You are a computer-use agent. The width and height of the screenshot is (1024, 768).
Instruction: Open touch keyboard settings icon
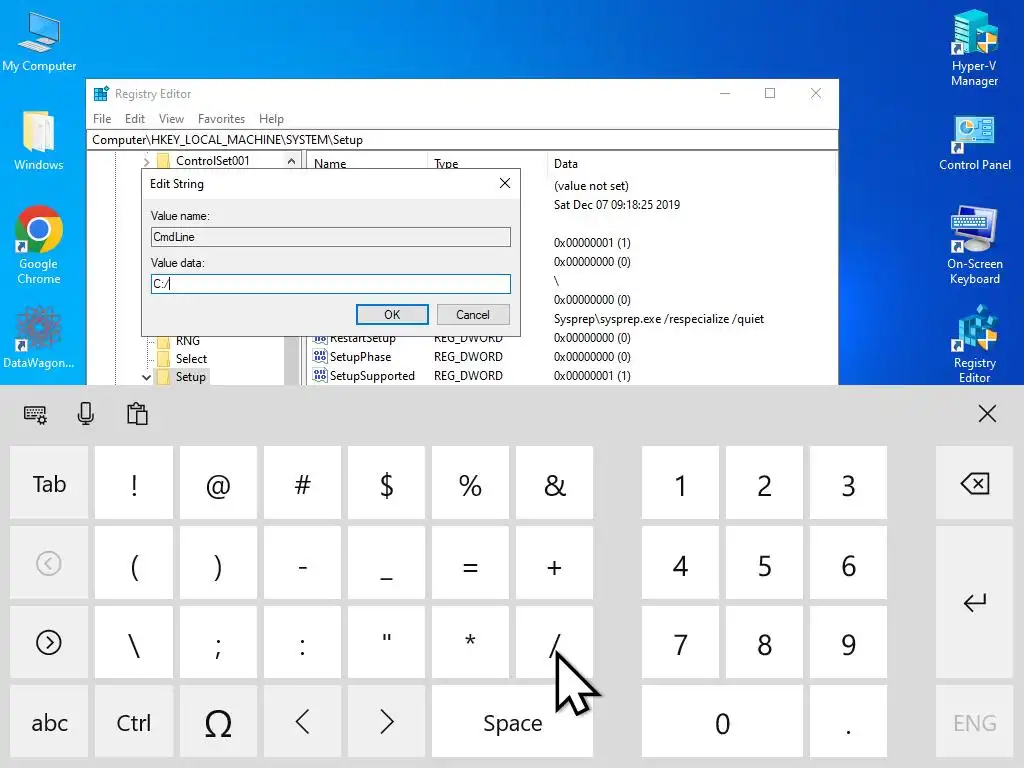pyautogui.click(x=35, y=414)
